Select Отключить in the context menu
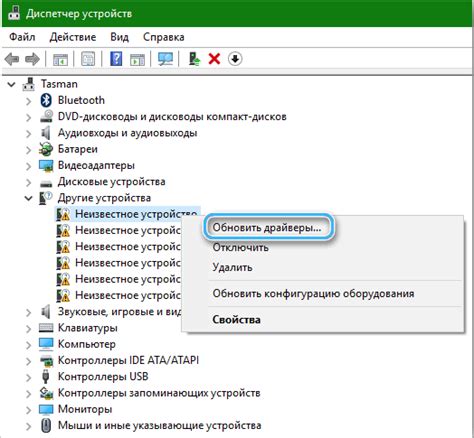Viewport: 474px width, 438px height. (240, 248)
